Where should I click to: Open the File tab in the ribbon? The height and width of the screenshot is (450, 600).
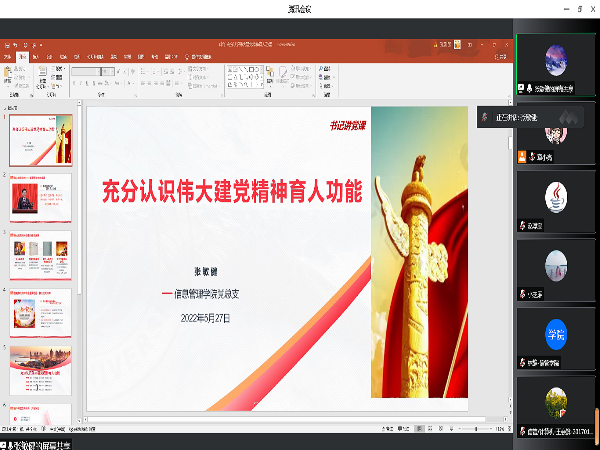click(7, 57)
